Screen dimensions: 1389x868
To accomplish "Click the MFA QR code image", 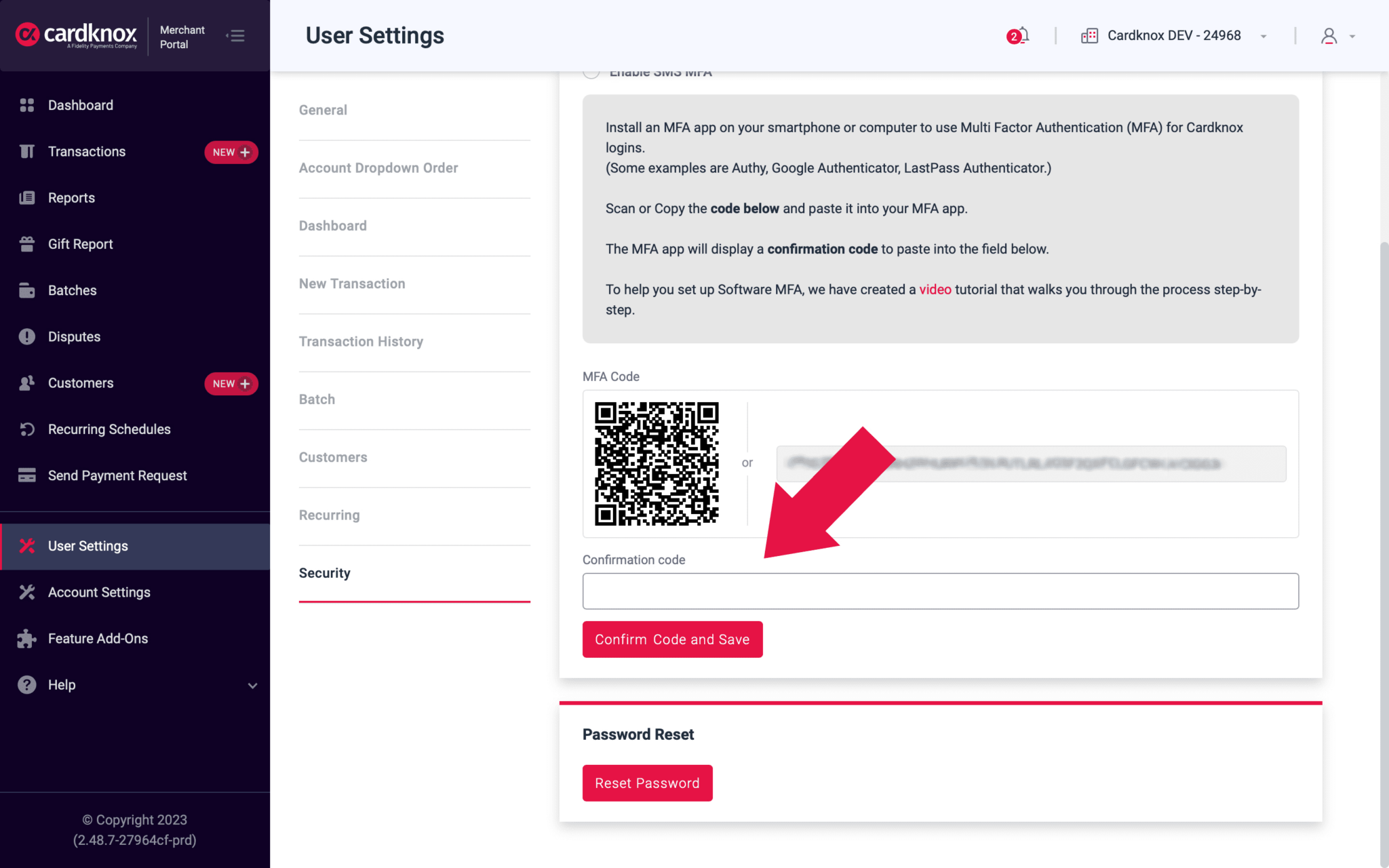I will pyautogui.click(x=657, y=464).
